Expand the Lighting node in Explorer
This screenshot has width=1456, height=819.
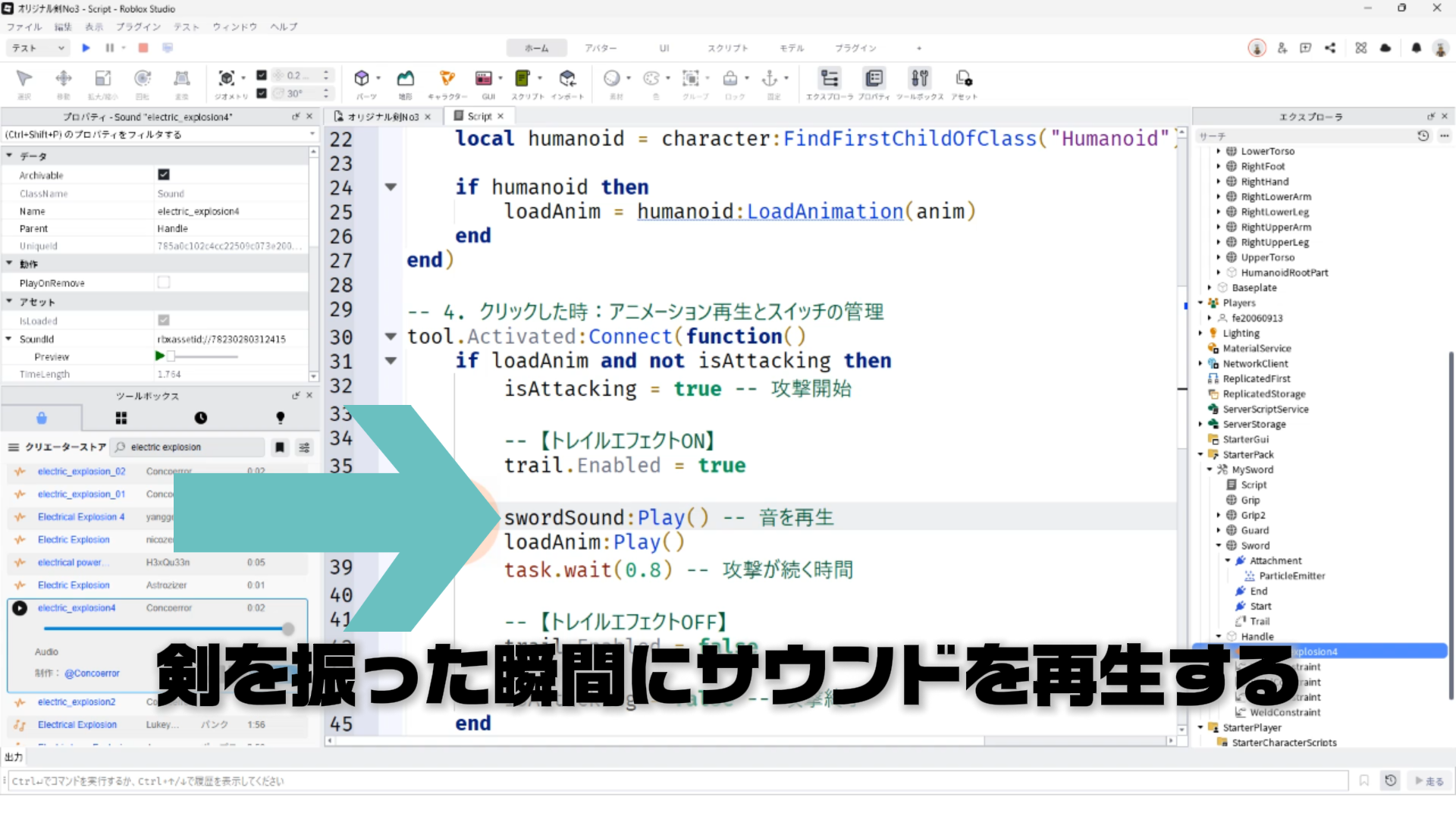[1201, 333]
